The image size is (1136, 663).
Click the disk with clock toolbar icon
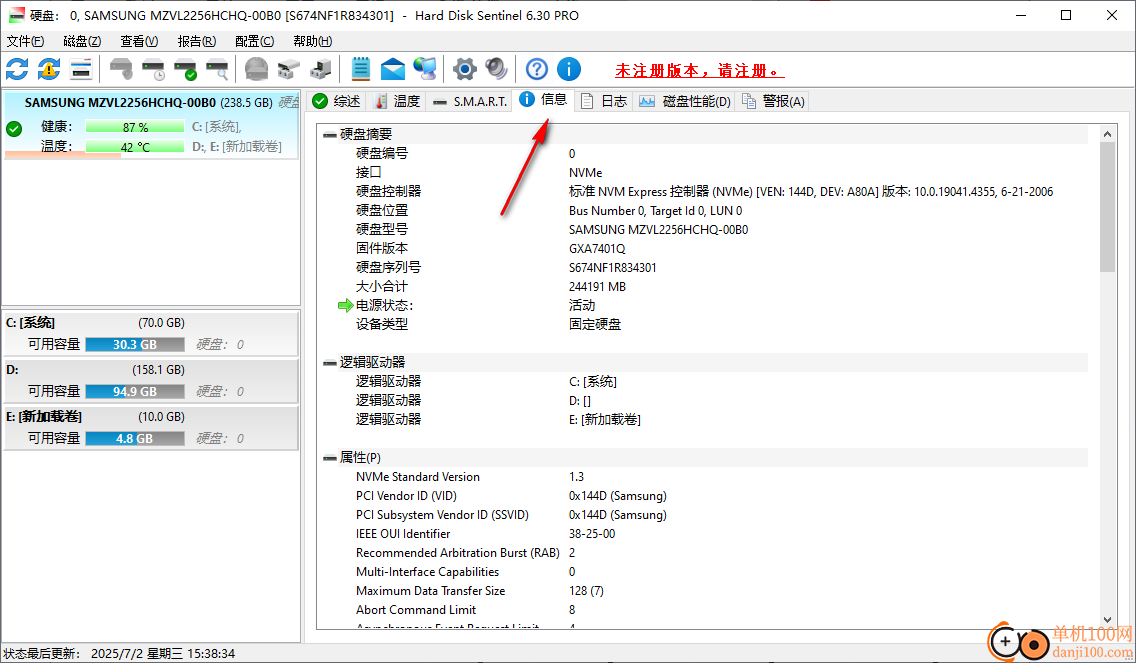point(153,70)
